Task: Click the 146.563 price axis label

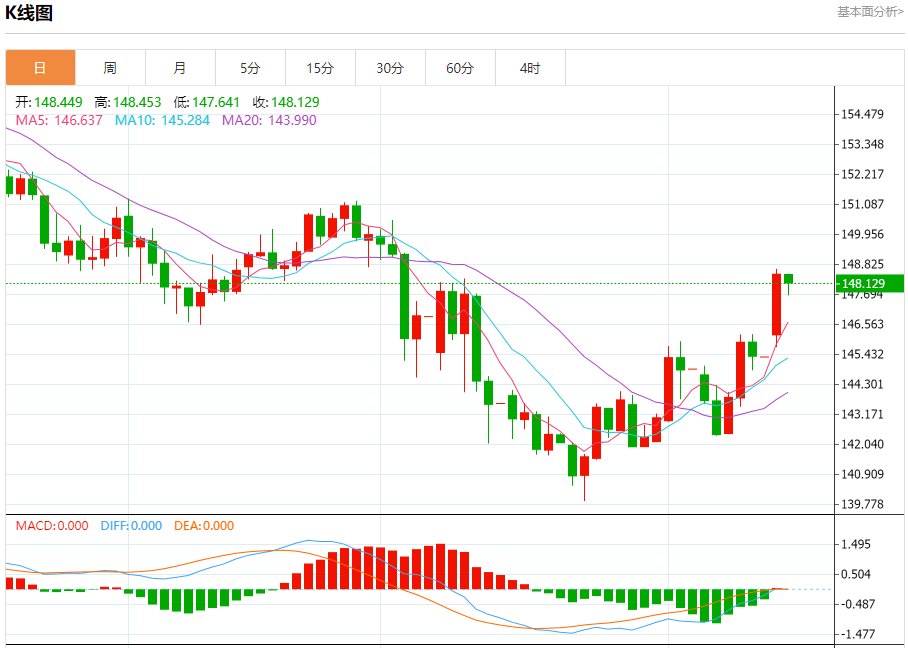Action: click(863, 324)
